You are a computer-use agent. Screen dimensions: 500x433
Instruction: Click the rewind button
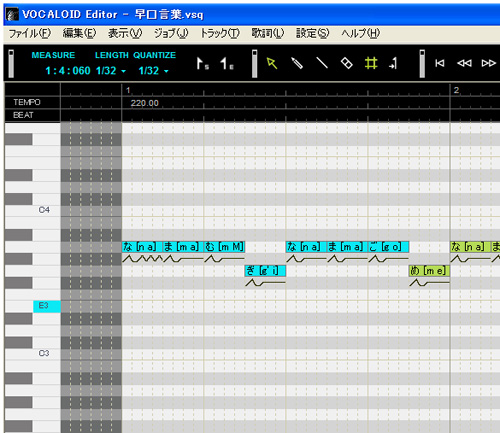tap(464, 63)
